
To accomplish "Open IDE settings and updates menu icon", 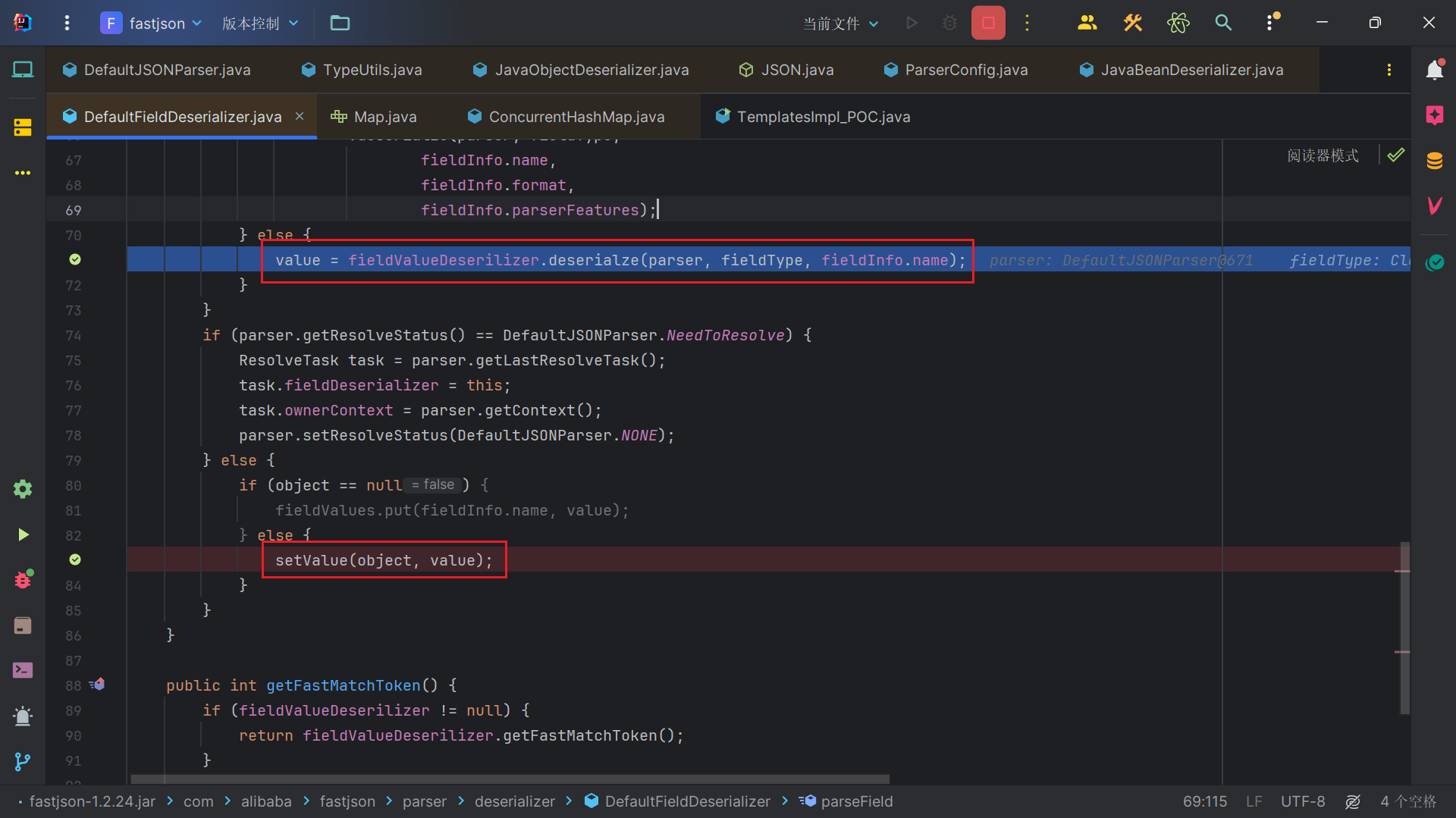I will (1272, 23).
